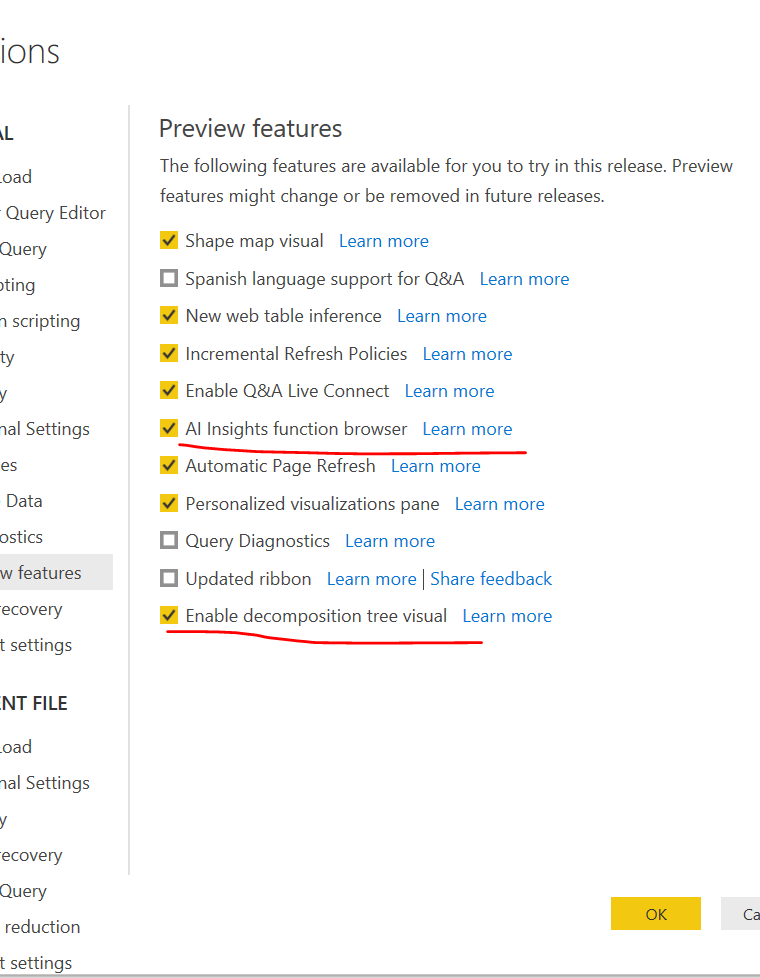Turn on the Updated ribbon checkbox

pos(169,579)
